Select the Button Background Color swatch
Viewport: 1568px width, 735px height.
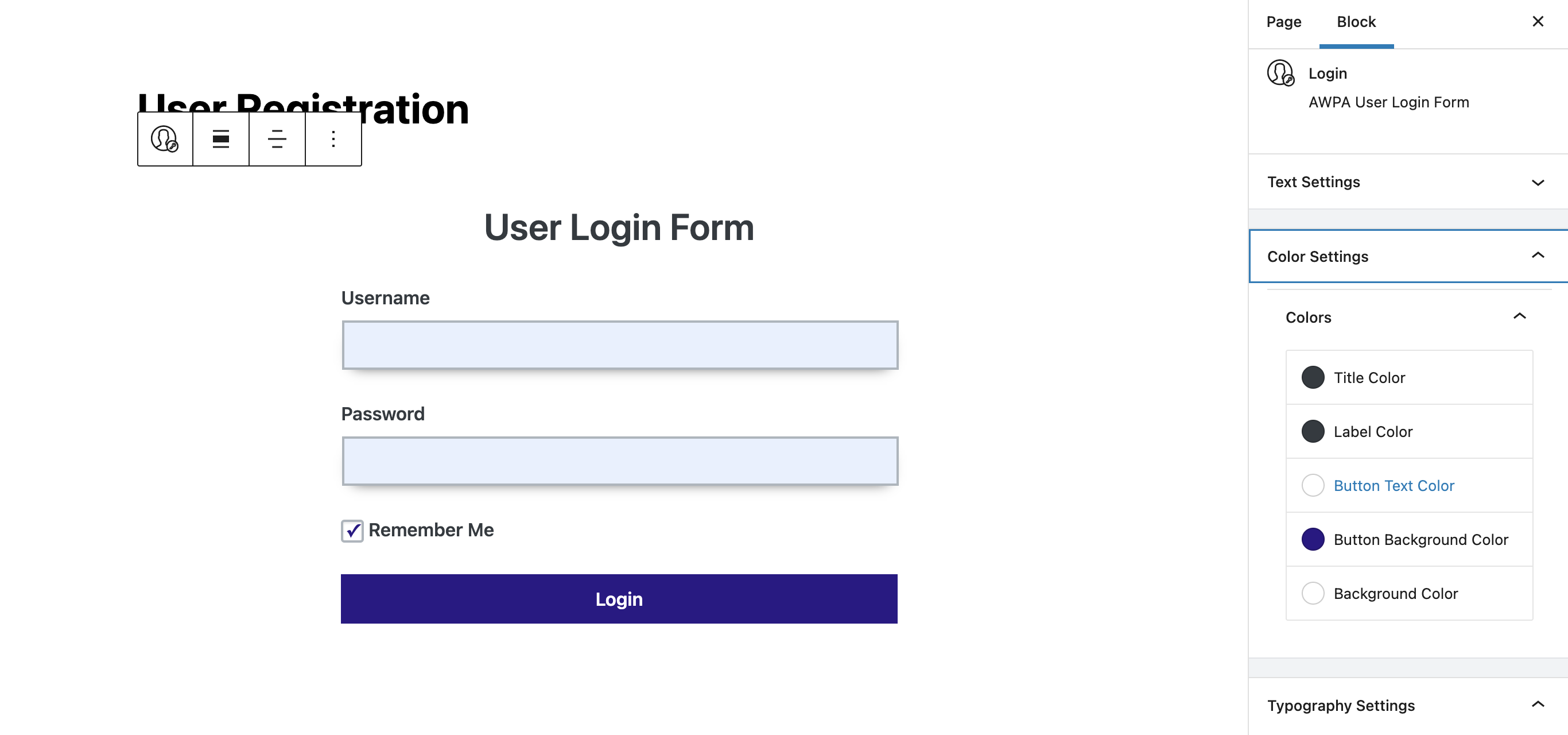click(x=1312, y=539)
